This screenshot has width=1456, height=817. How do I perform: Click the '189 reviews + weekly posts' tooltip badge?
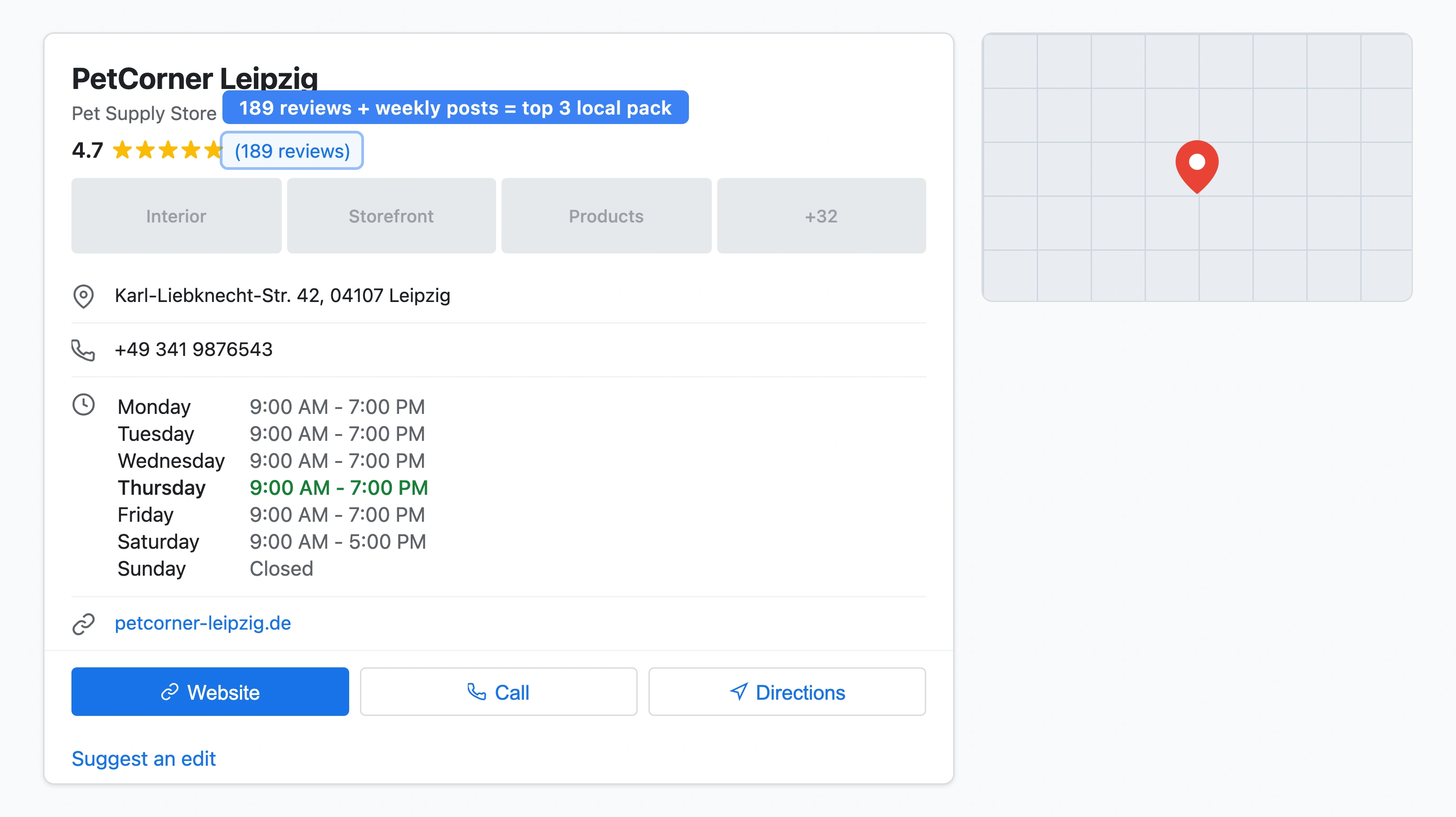tap(456, 107)
